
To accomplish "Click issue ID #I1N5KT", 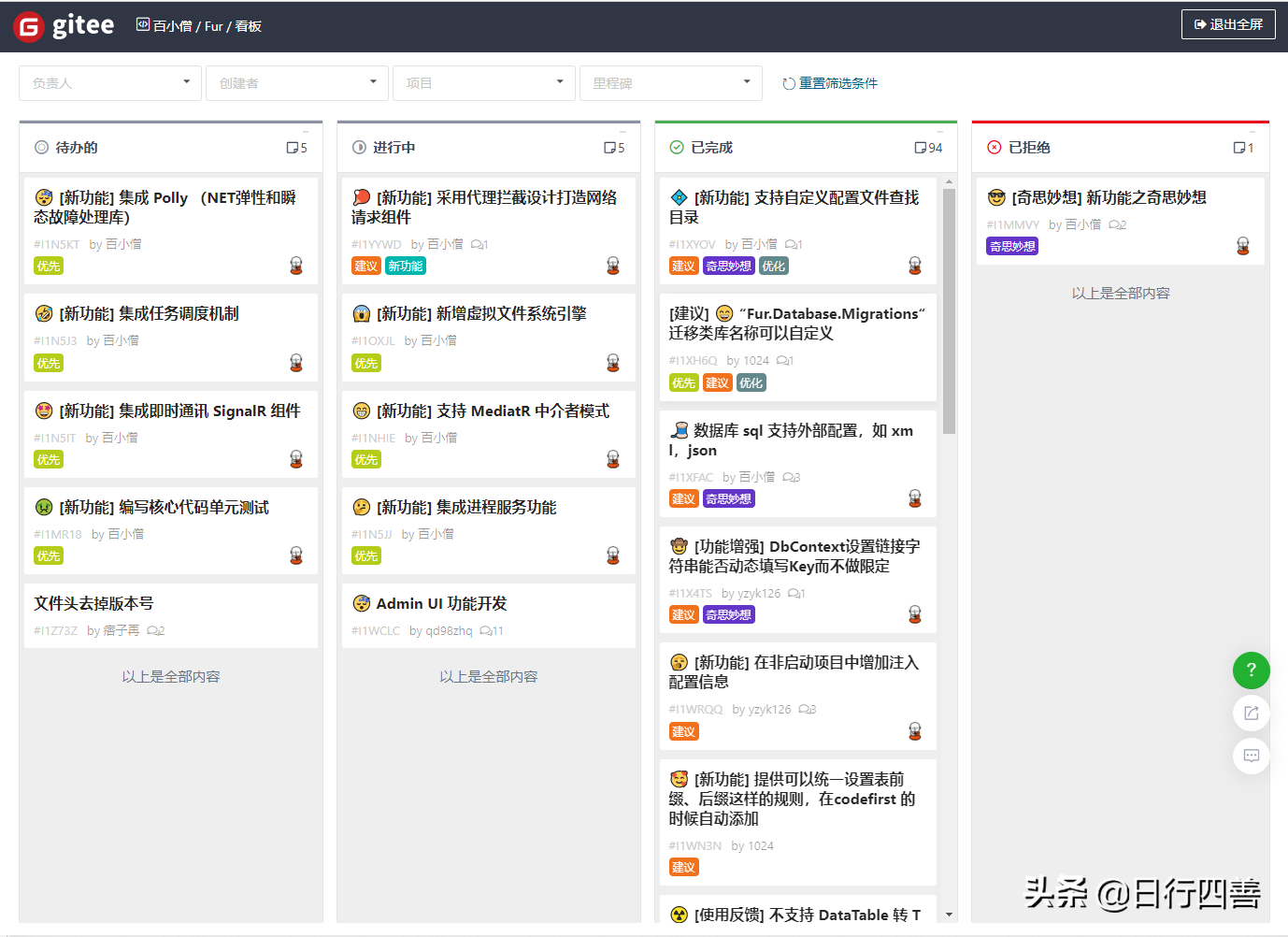I will coord(57,245).
